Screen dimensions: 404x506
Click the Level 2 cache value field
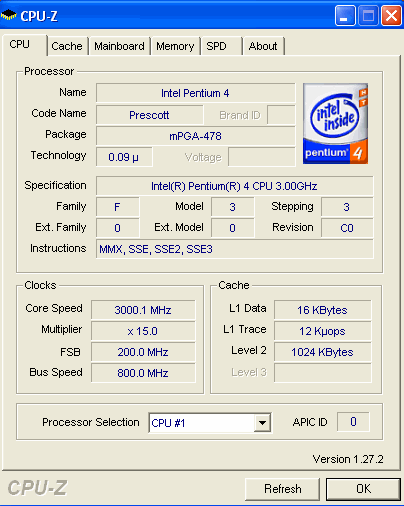pyautogui.click(x=322, y=352)
